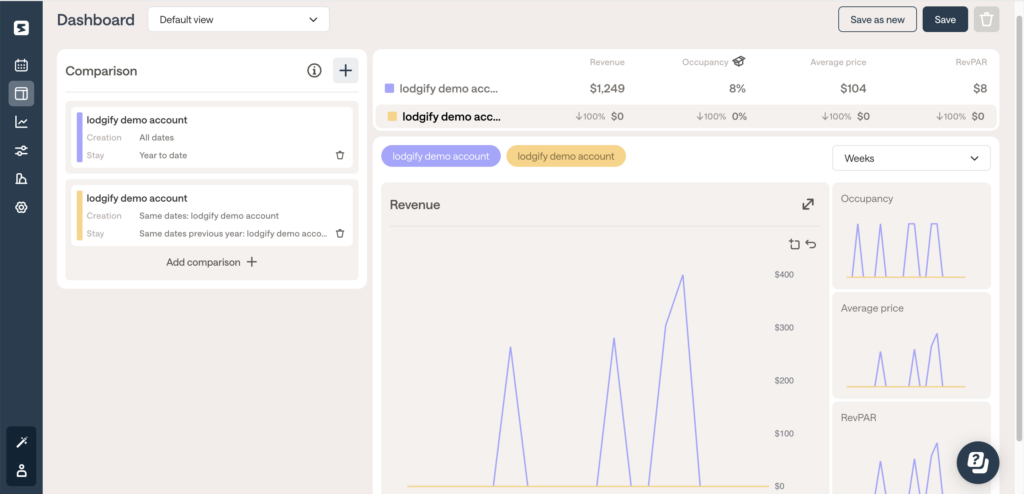This screenshot has height=494, width=1024.
Task: Click the purple color bar on the first comparison card
Action: (80, 137)
